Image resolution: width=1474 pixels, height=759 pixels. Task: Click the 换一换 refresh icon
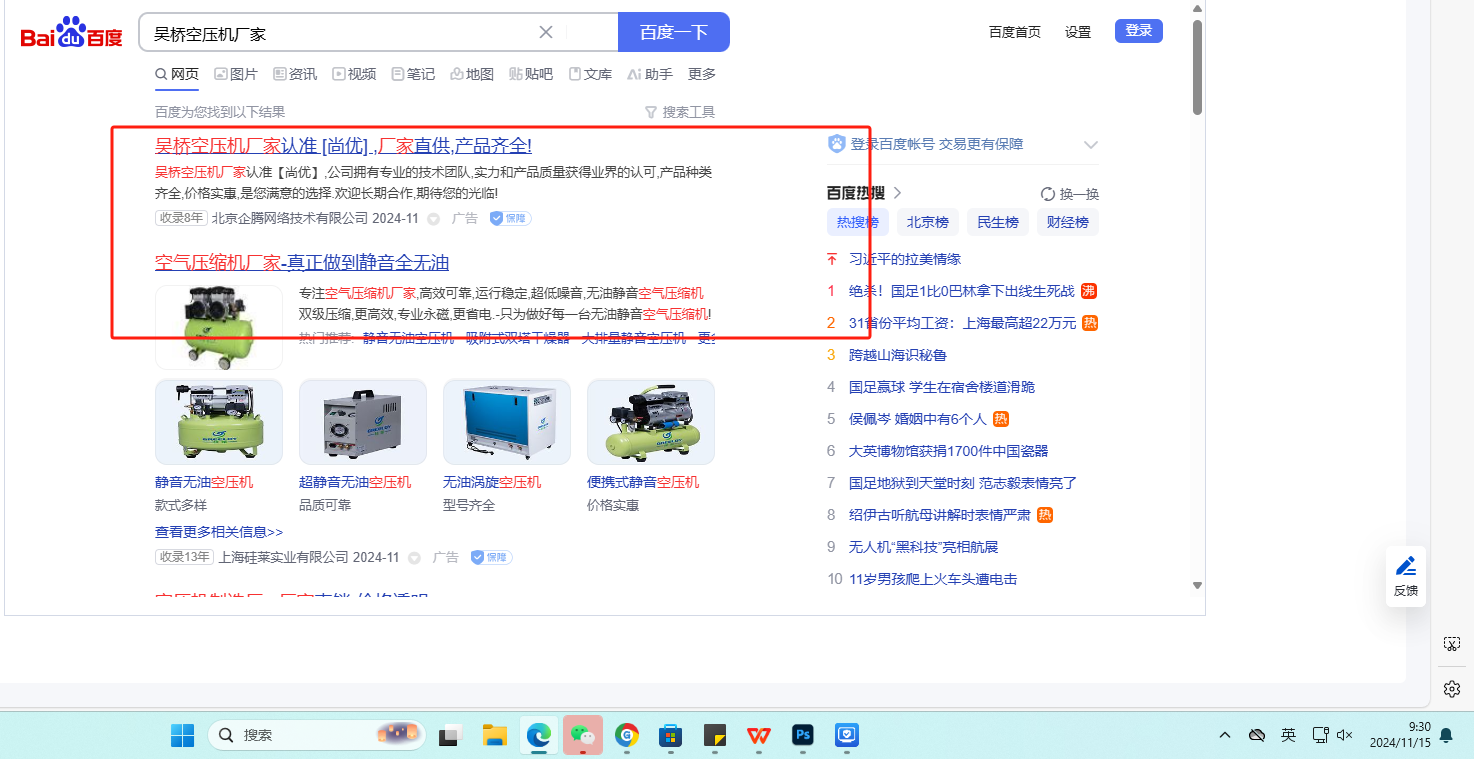(1048, 194)
